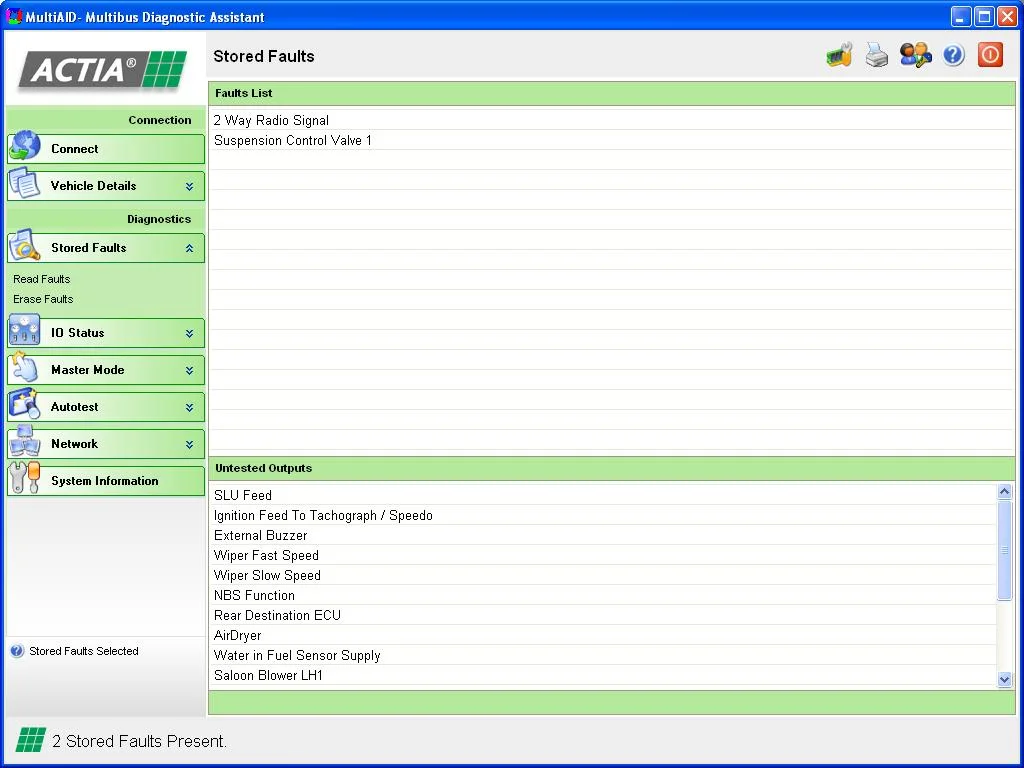Screen dimensions: 1024x768
Task: Select the "2 Way Radio Signal" fault
Action: [x=611, y=120]
